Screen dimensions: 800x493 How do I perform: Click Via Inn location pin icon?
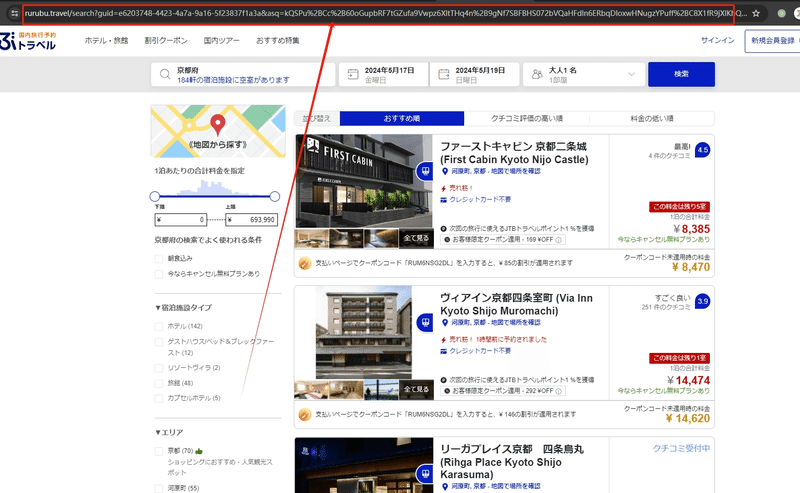(445, 323)
